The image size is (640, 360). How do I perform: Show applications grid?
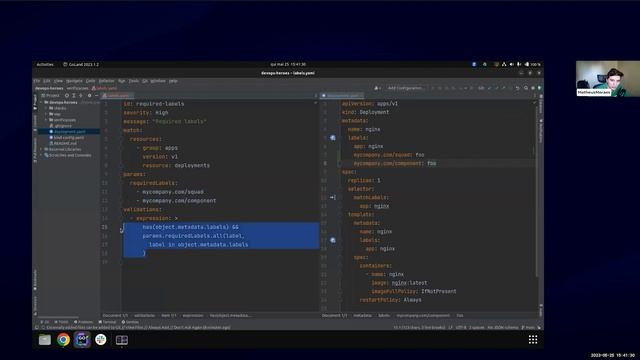(x=533, y=340)
